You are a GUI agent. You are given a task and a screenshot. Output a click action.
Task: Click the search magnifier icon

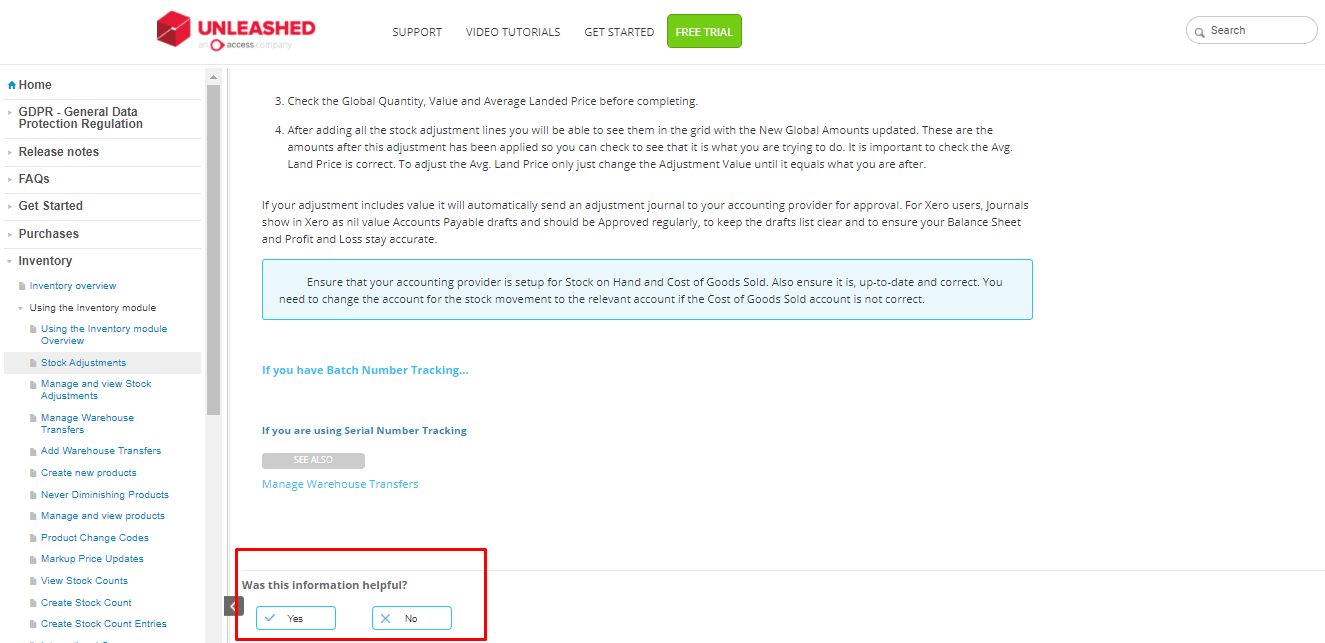pyautogui.click(x=1198, y=32)
